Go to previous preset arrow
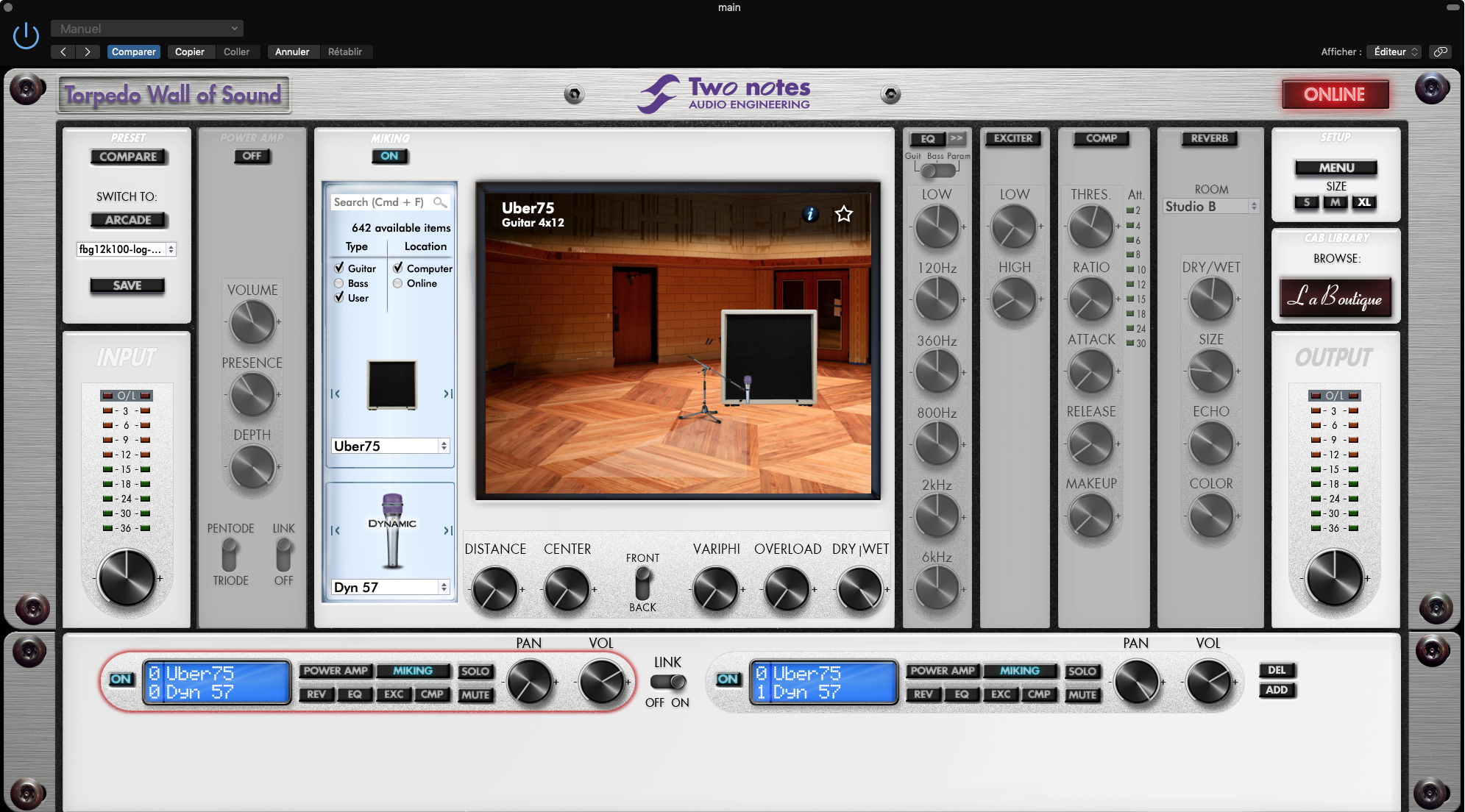1465x812 pixels. 63,51
